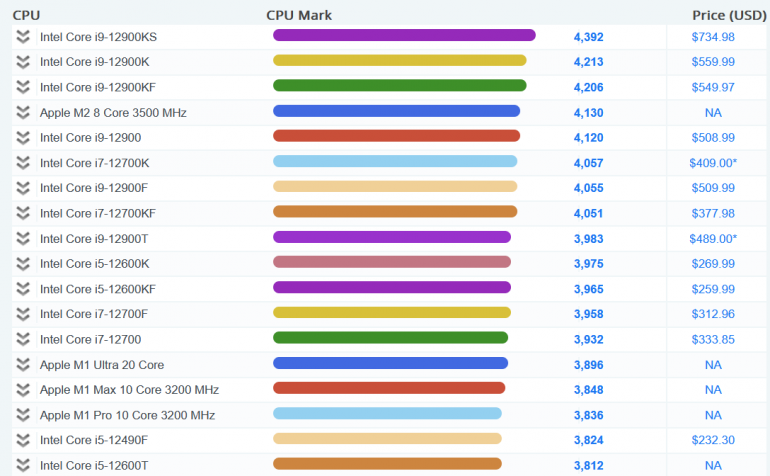
Task: Click the $377.98 price link
Action: [x=713, y=213]
